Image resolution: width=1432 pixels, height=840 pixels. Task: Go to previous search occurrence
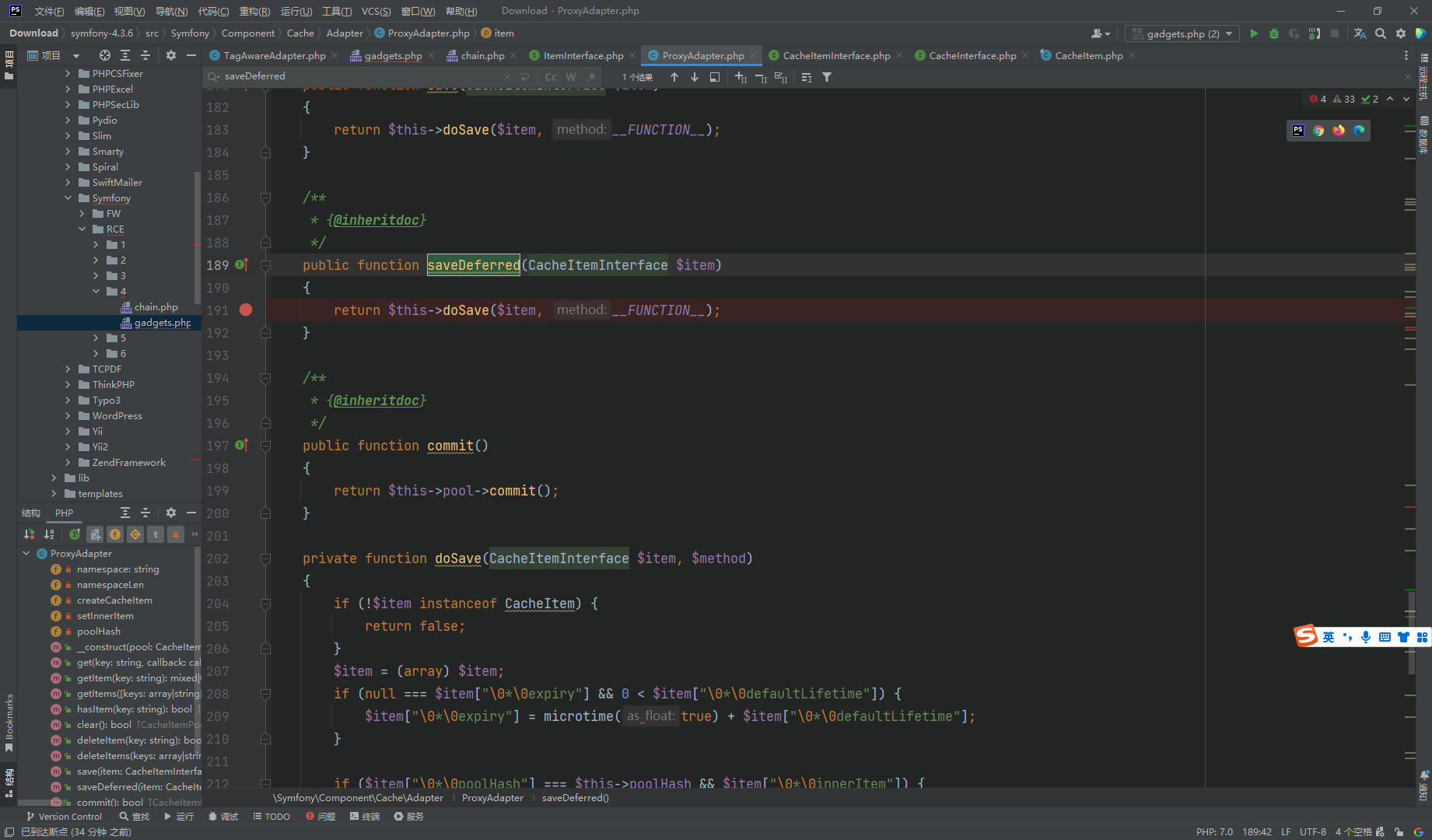click(x=674, y=77)
